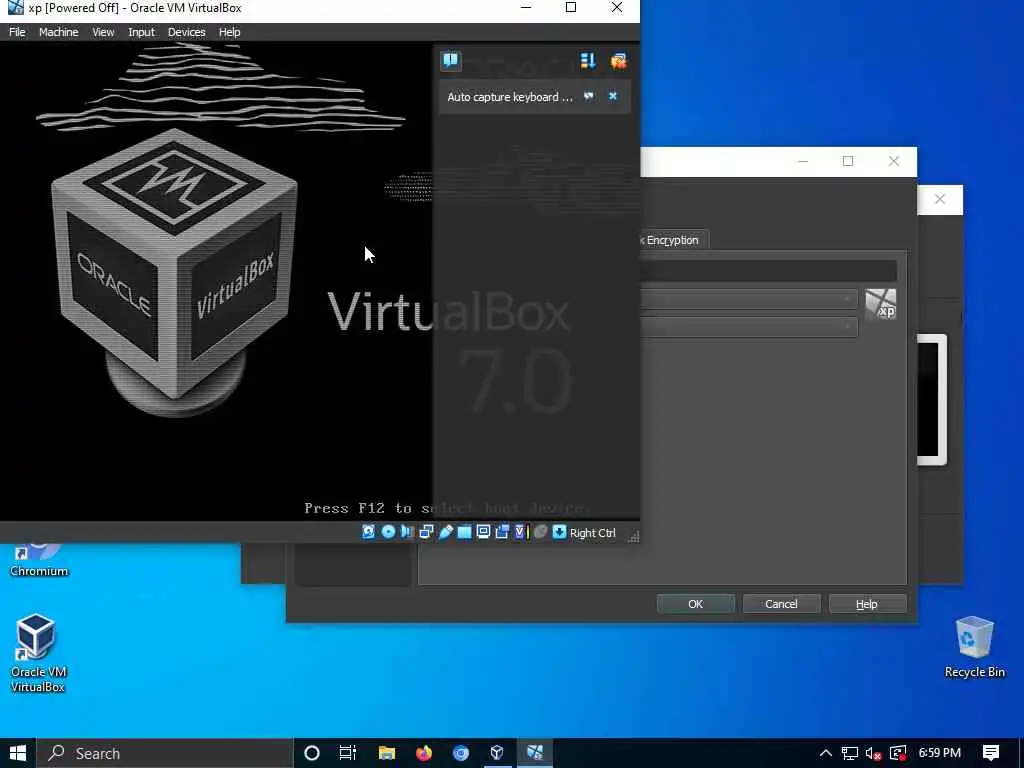Click the audio indicator in VM status bar
The image size is (1024, 768).
pyautogui.click(x=407, y=532)
